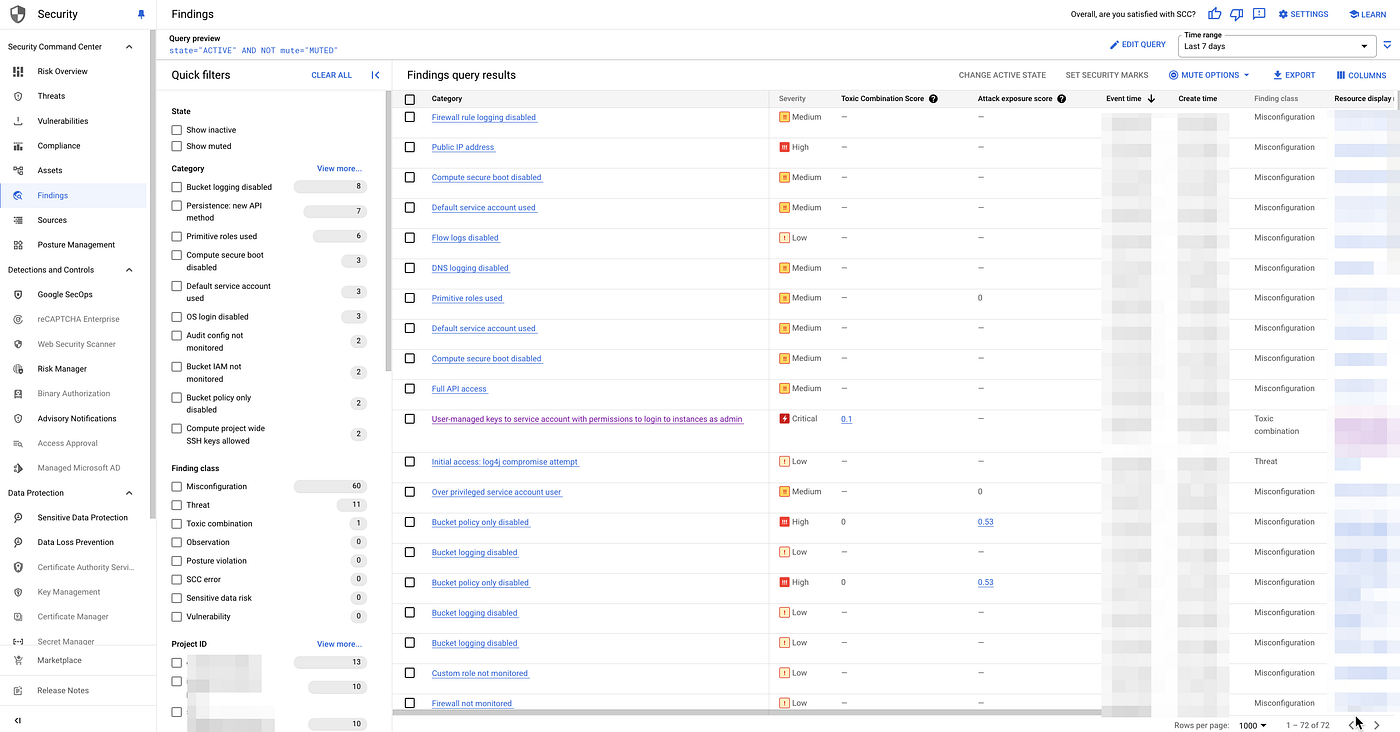The image size is (1400, 732).
Task: Check the Threat finding class filter
Action: (x=177, y=505)
